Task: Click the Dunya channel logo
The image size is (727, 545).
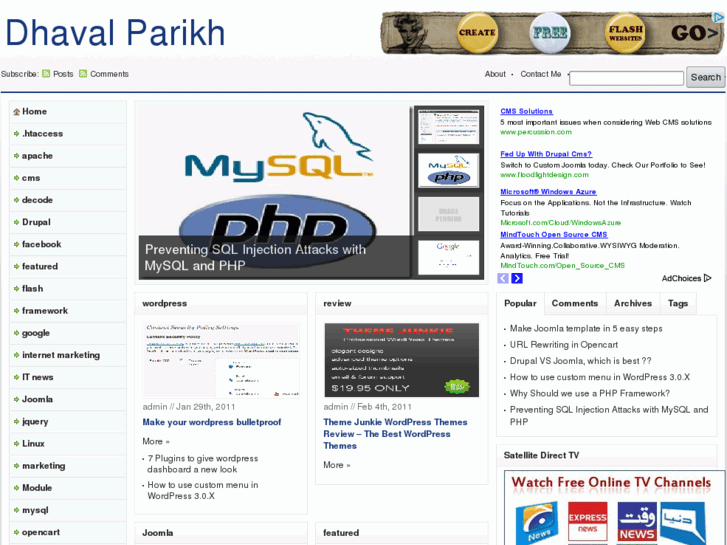Action: 683,522
